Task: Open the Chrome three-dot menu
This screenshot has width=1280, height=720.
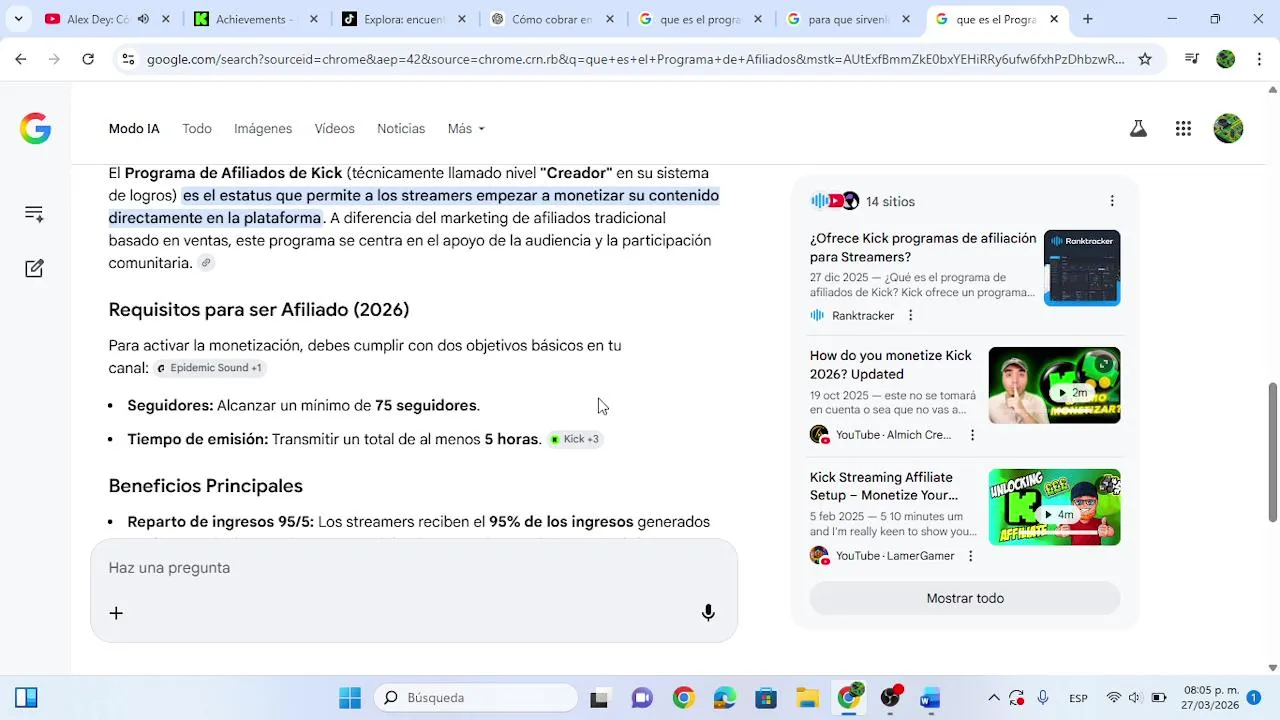Action: tap(1259, 59)
